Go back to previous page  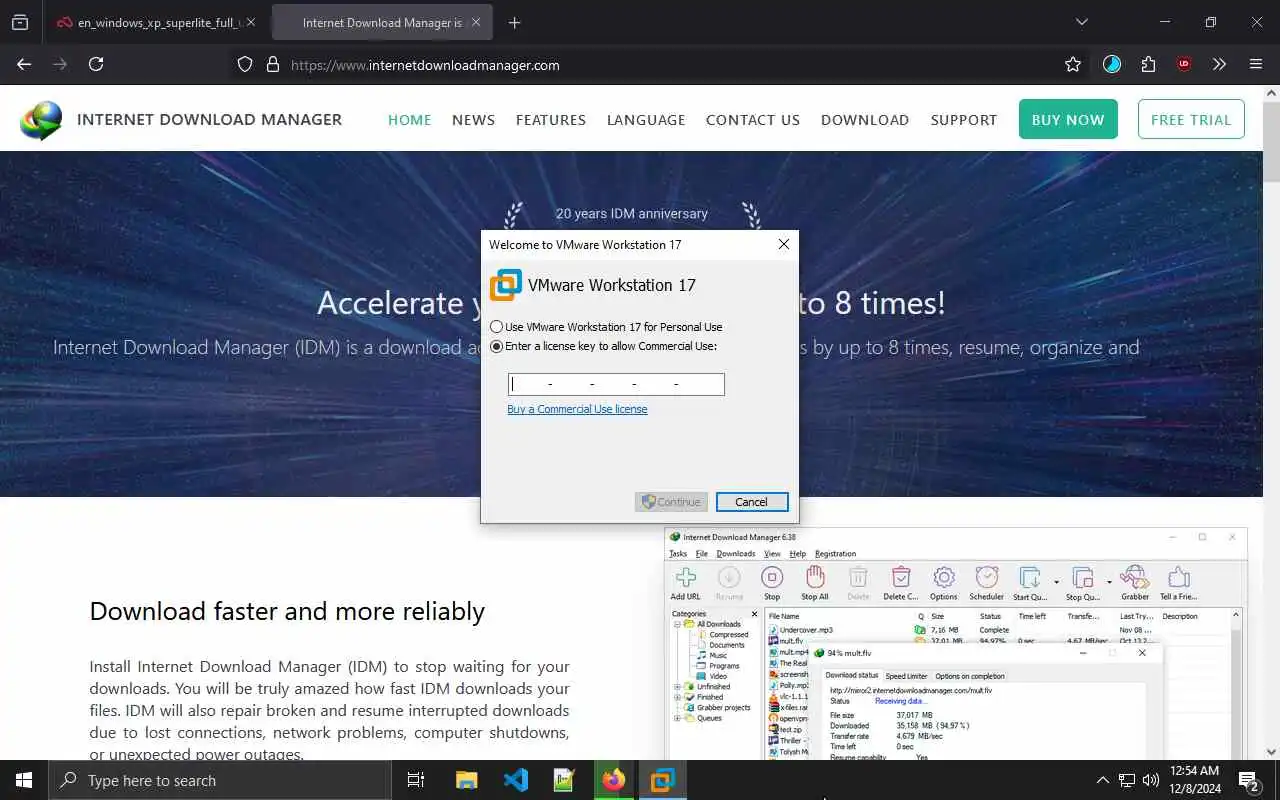24,64
